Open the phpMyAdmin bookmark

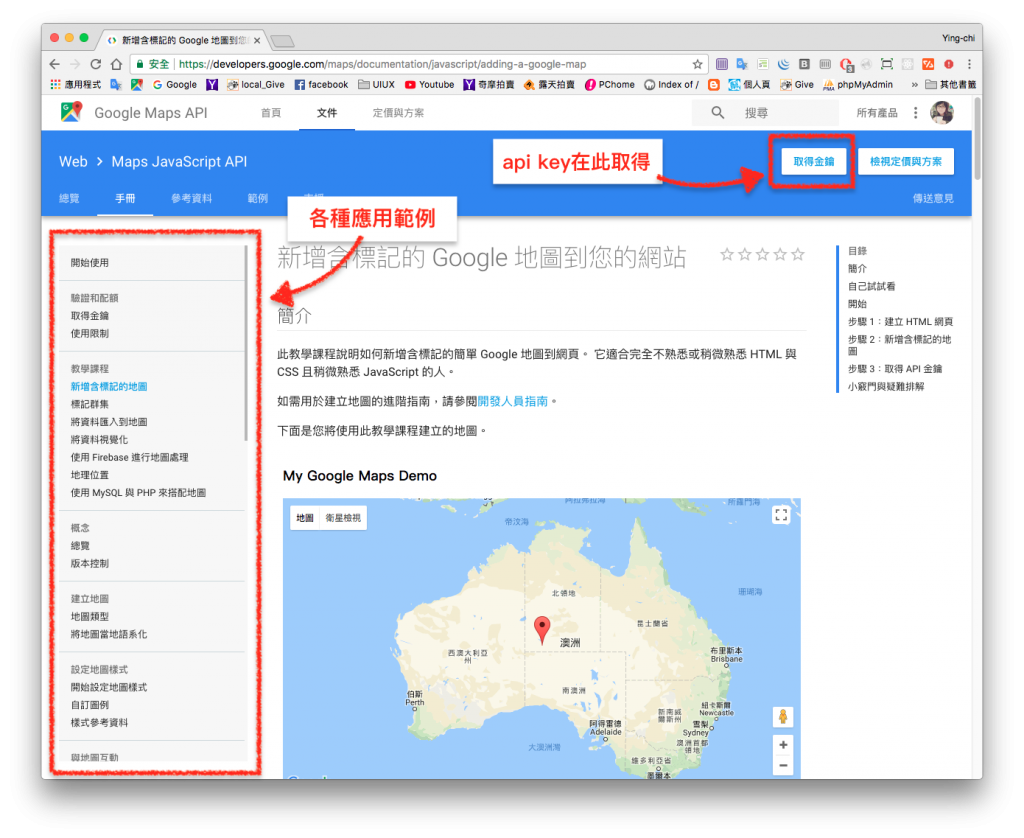(x=857, y=84)
